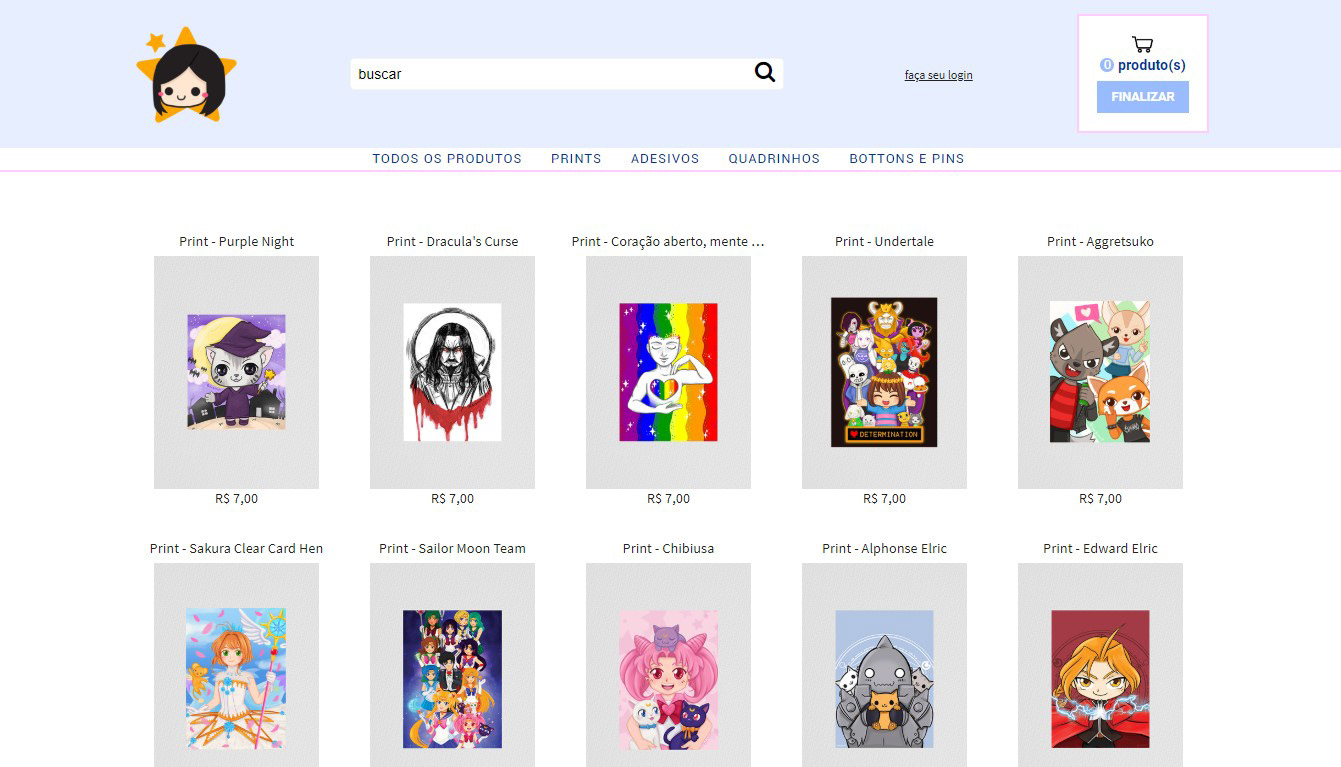Screen dimensions: 1341x767
Task: Click the cart item count badge
Action: coord(1106,65)
